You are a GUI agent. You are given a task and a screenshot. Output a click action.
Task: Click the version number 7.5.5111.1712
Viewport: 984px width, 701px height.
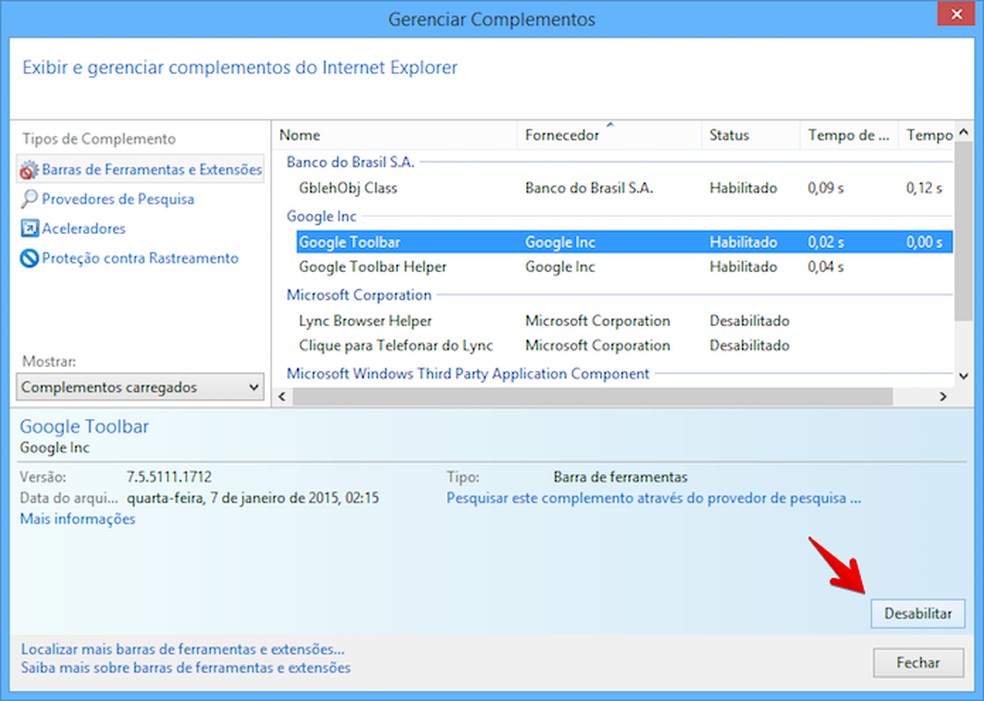[x=169, y=477]
